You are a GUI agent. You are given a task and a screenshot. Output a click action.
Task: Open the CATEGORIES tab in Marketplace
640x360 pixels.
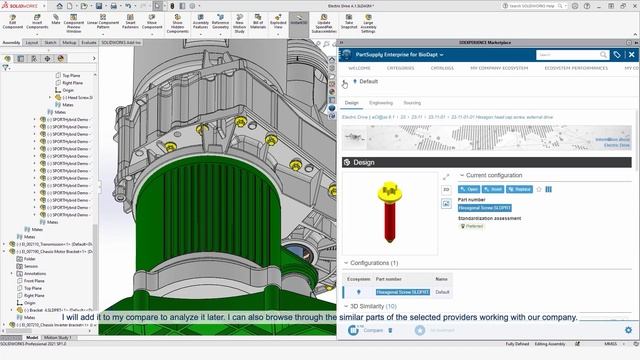click(400, 68)
